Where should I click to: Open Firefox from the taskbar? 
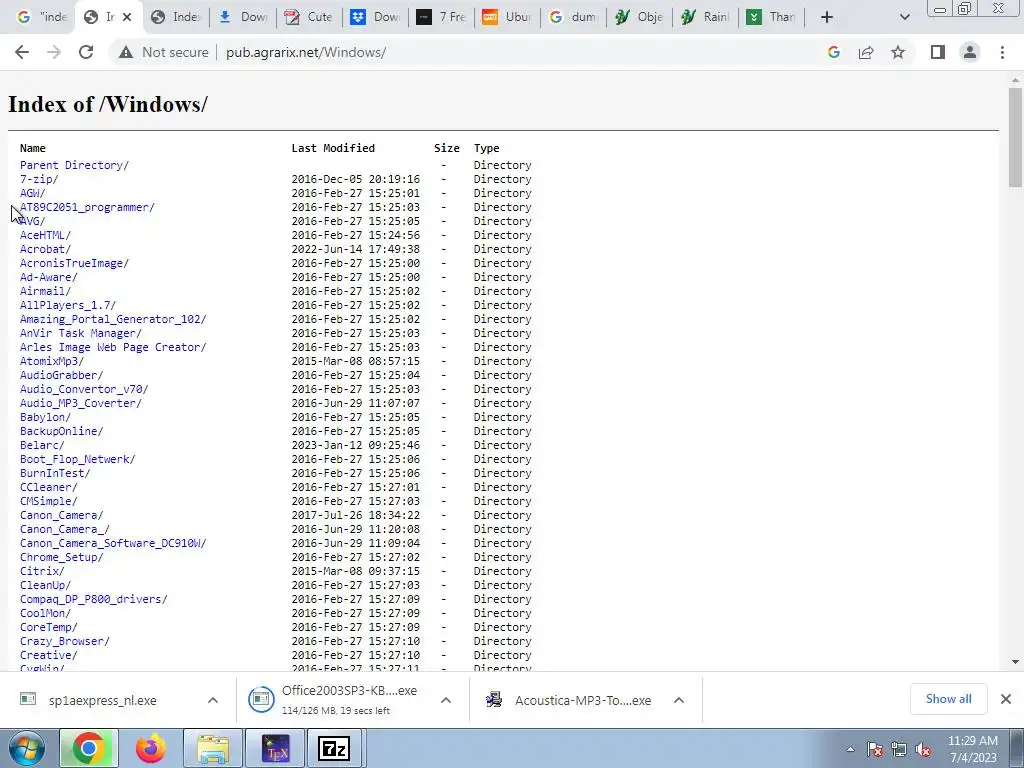[x=151, y=748]
